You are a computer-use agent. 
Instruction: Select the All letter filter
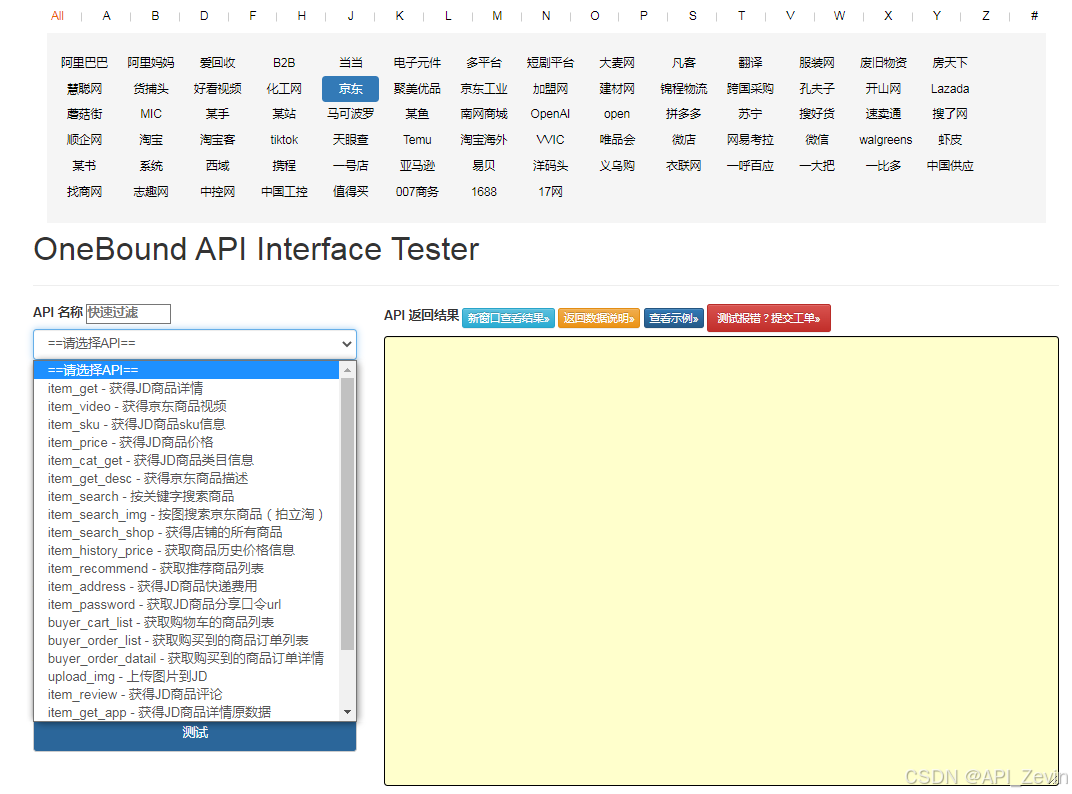coord(57,16)
